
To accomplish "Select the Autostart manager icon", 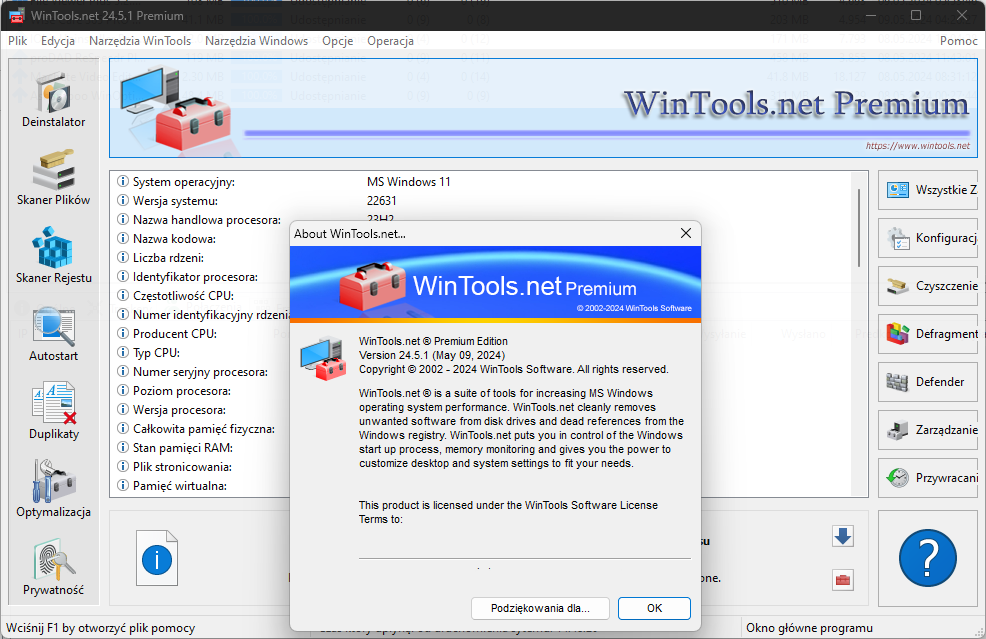I will tap(53, 334).
